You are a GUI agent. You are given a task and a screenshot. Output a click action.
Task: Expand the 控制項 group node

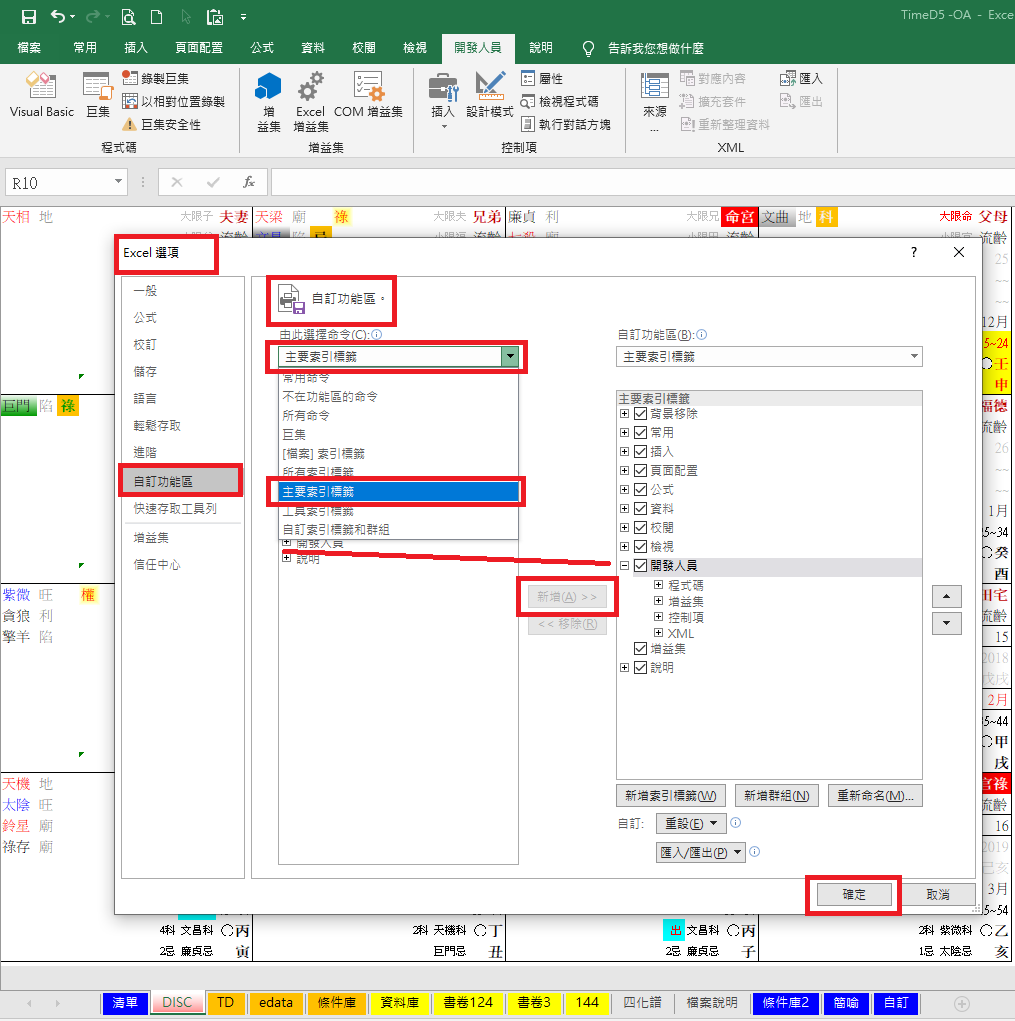pyautogui.click(x=658, y=617)
